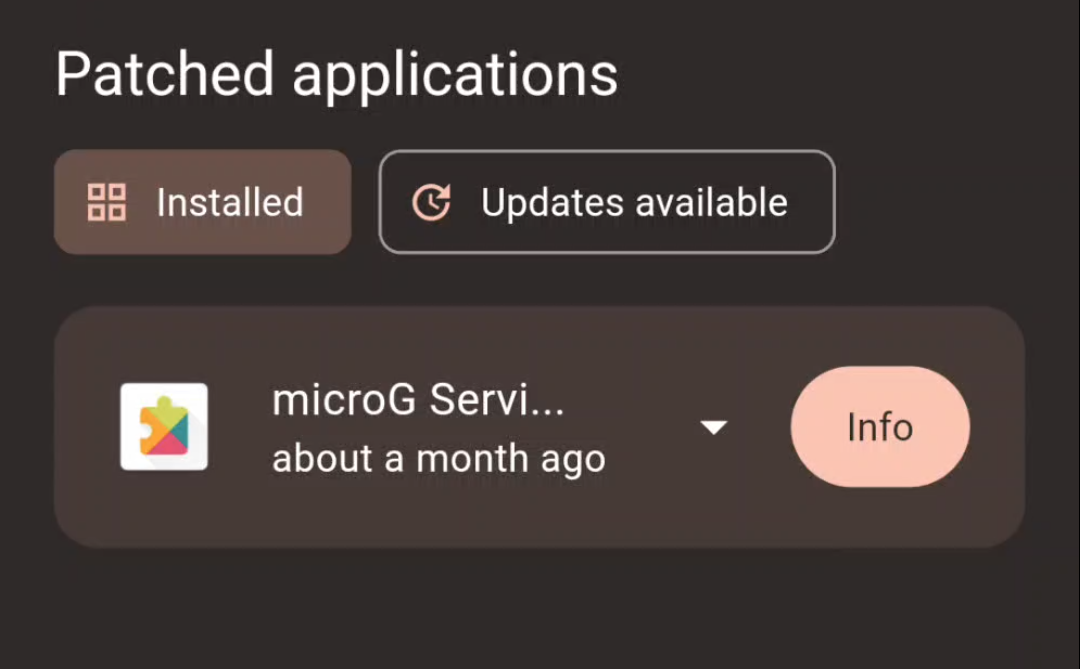
Task: Switch filtering back to Installed
Action: pyautogui.click(x=202, y=201)
